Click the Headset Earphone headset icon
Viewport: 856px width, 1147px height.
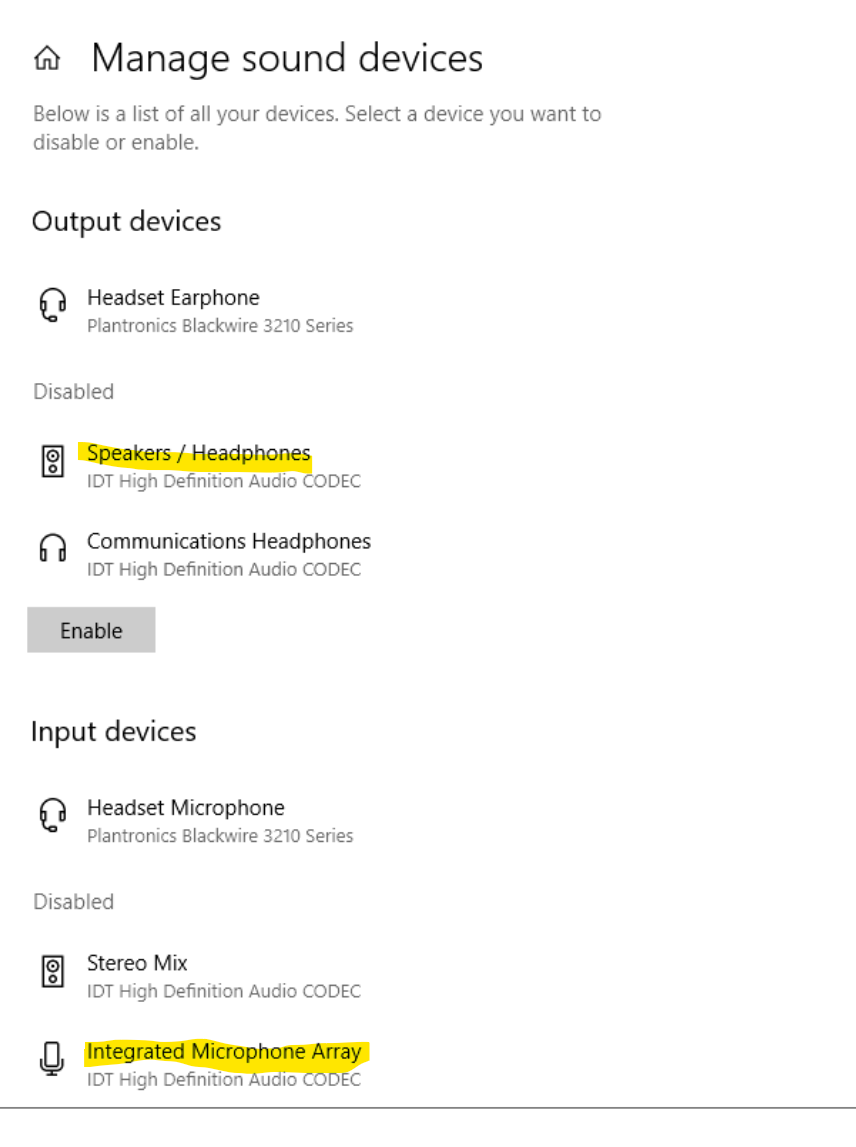(53, 304)
